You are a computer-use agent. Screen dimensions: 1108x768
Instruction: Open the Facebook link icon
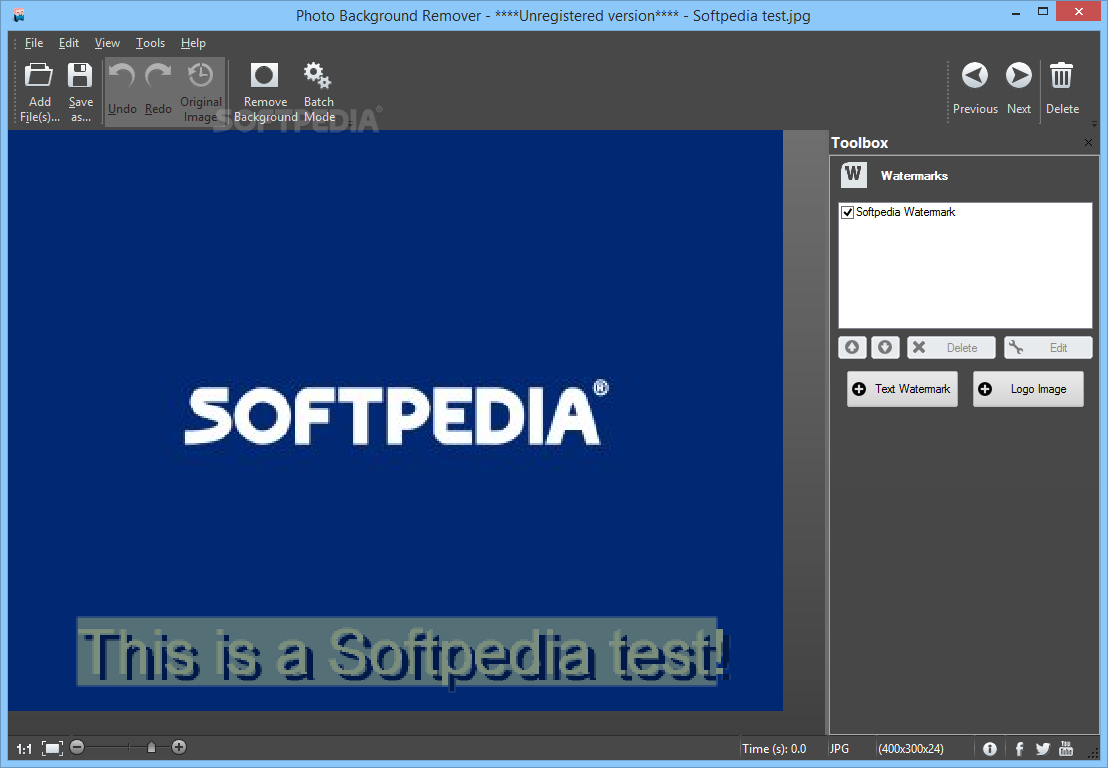tap(1019, 749)
